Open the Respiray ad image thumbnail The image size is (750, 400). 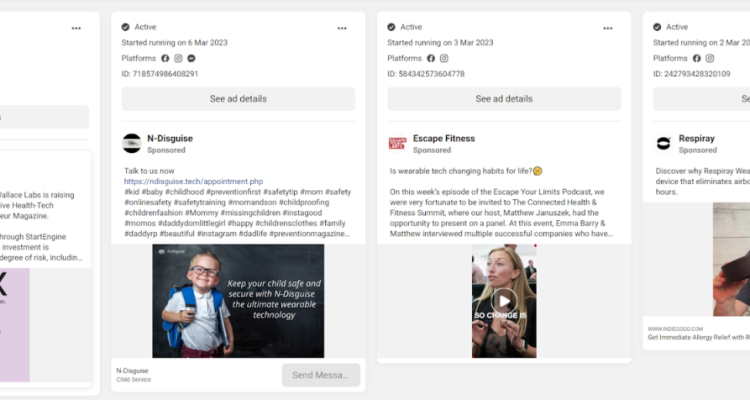(x=731, y=259)
